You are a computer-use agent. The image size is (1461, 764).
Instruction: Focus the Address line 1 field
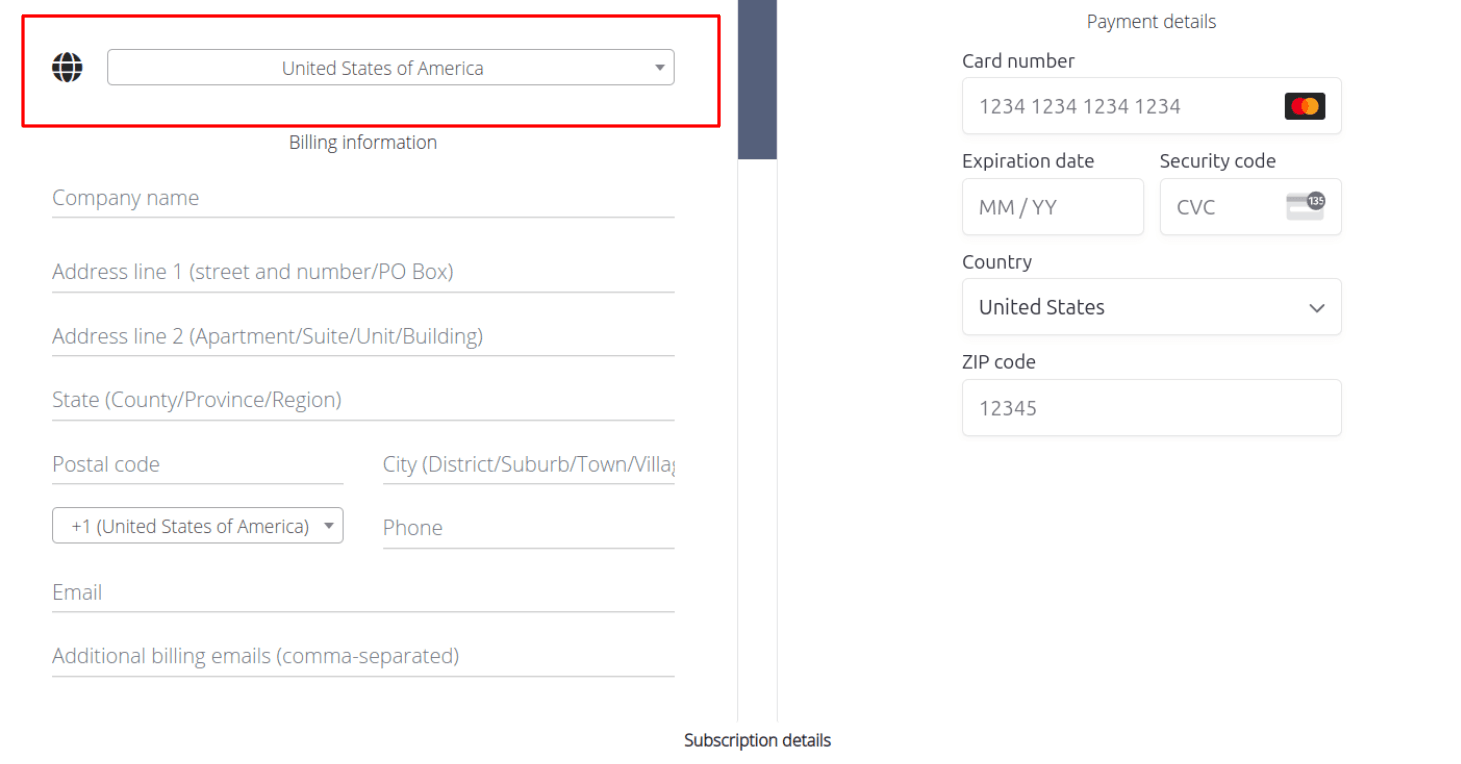(362, 272)
